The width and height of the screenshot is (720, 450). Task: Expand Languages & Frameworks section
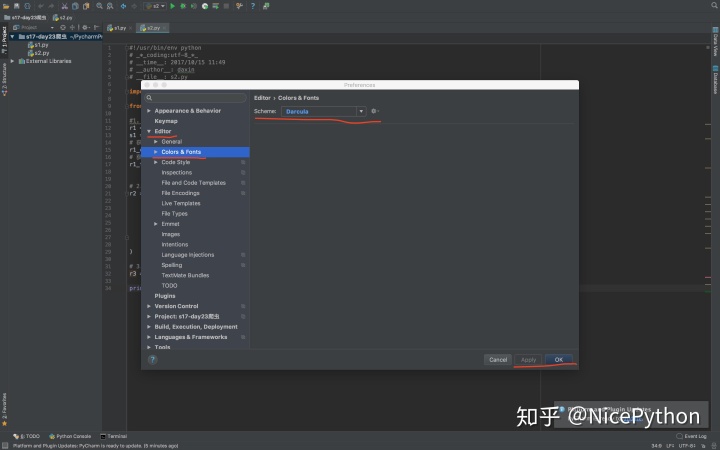[149, 337]
